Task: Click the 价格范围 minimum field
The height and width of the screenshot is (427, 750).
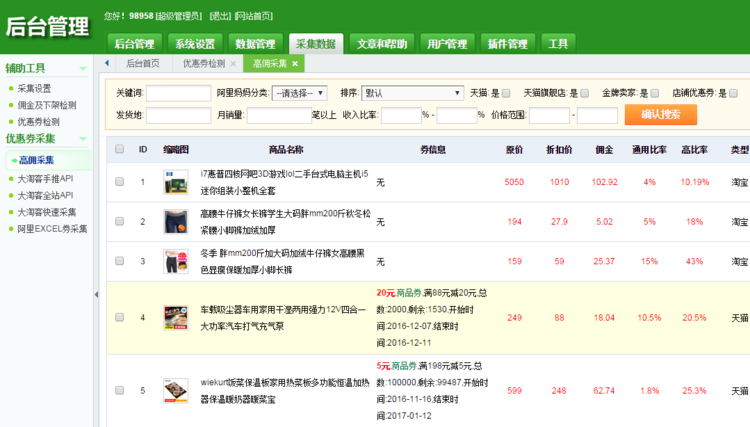Action: click(x=549, y=115)
